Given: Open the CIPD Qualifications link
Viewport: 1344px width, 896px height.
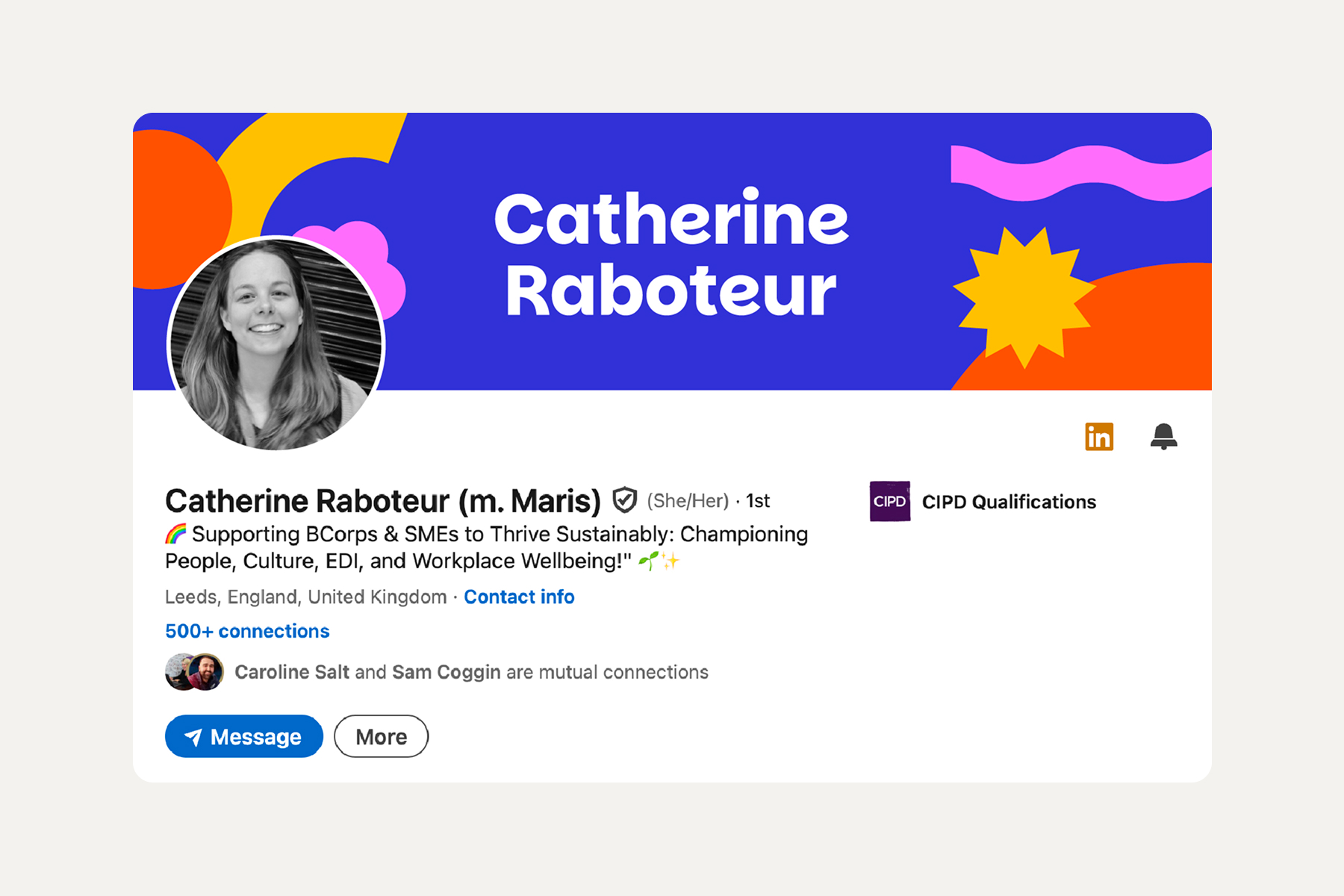Looking at the screenshot, I should click(x=1009, y=502).
